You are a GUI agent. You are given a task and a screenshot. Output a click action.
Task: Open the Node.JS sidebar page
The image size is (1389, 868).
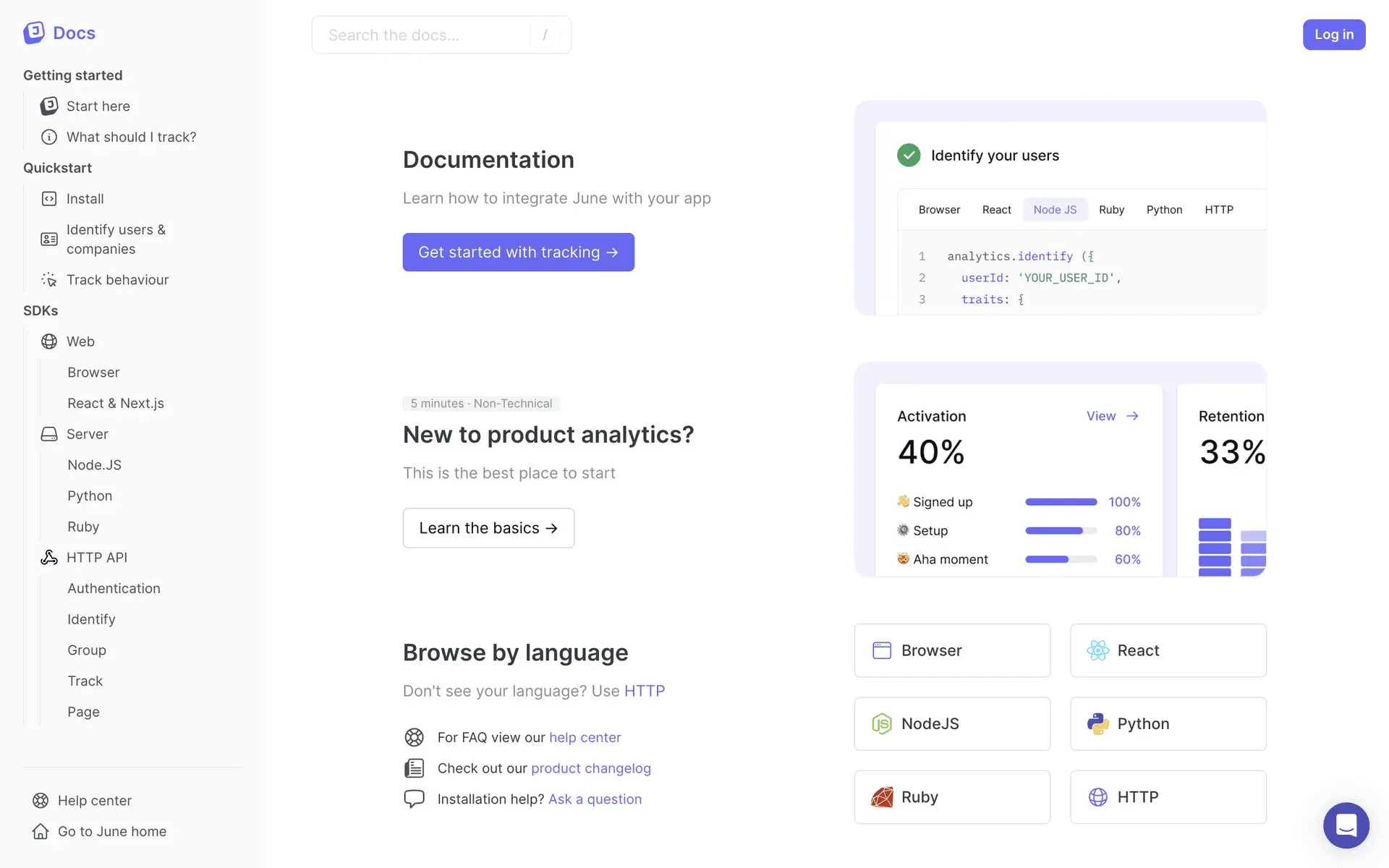[94, 465]
